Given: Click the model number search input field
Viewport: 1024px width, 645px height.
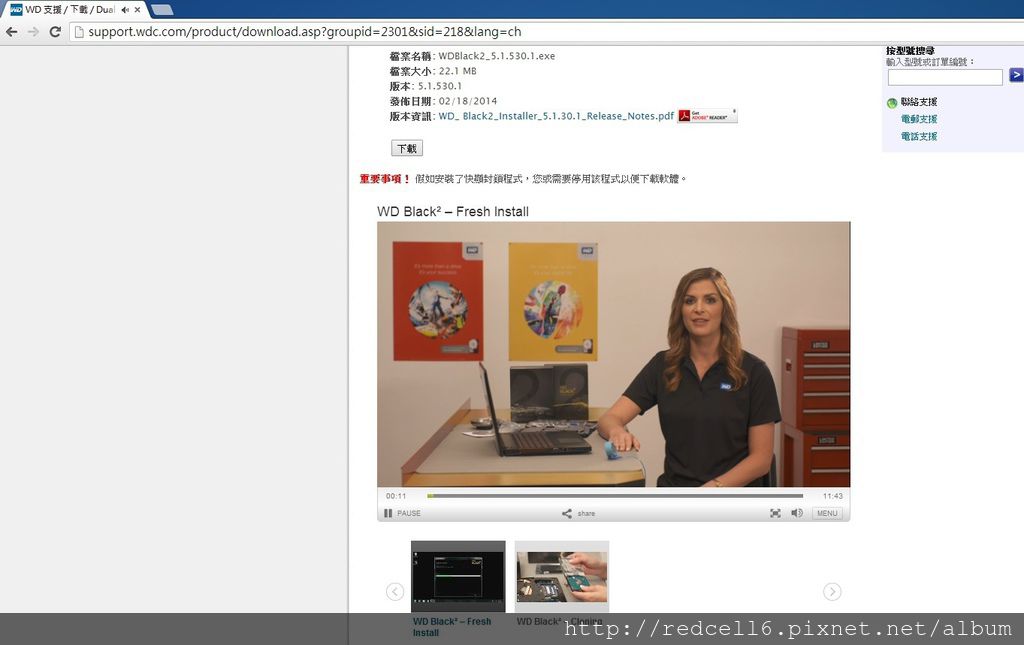Looking at the screenshot, I should tap(945, 77).
